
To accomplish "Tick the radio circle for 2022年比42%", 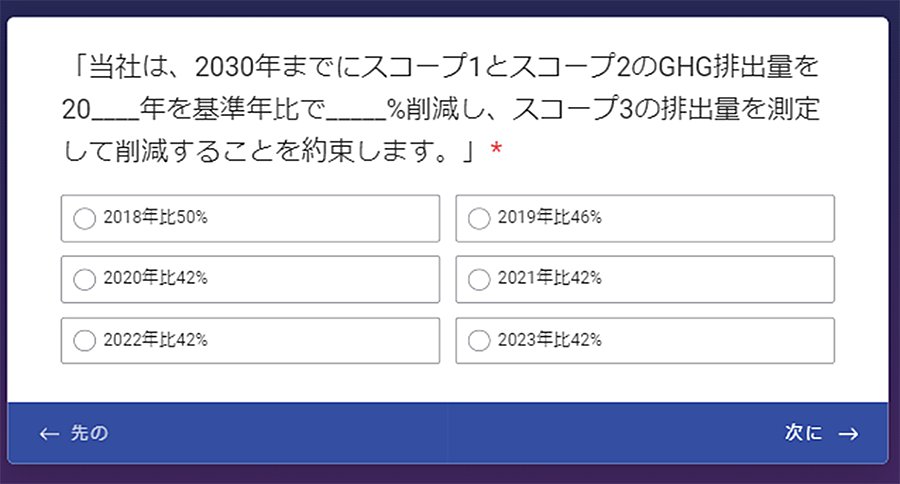I will click(85, 341).
